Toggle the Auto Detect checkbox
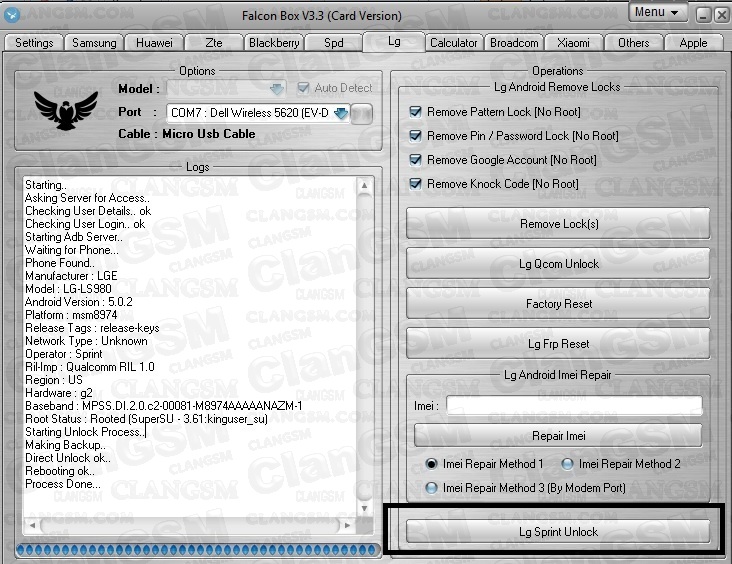 pyautogui.click(x=303, y=88)
